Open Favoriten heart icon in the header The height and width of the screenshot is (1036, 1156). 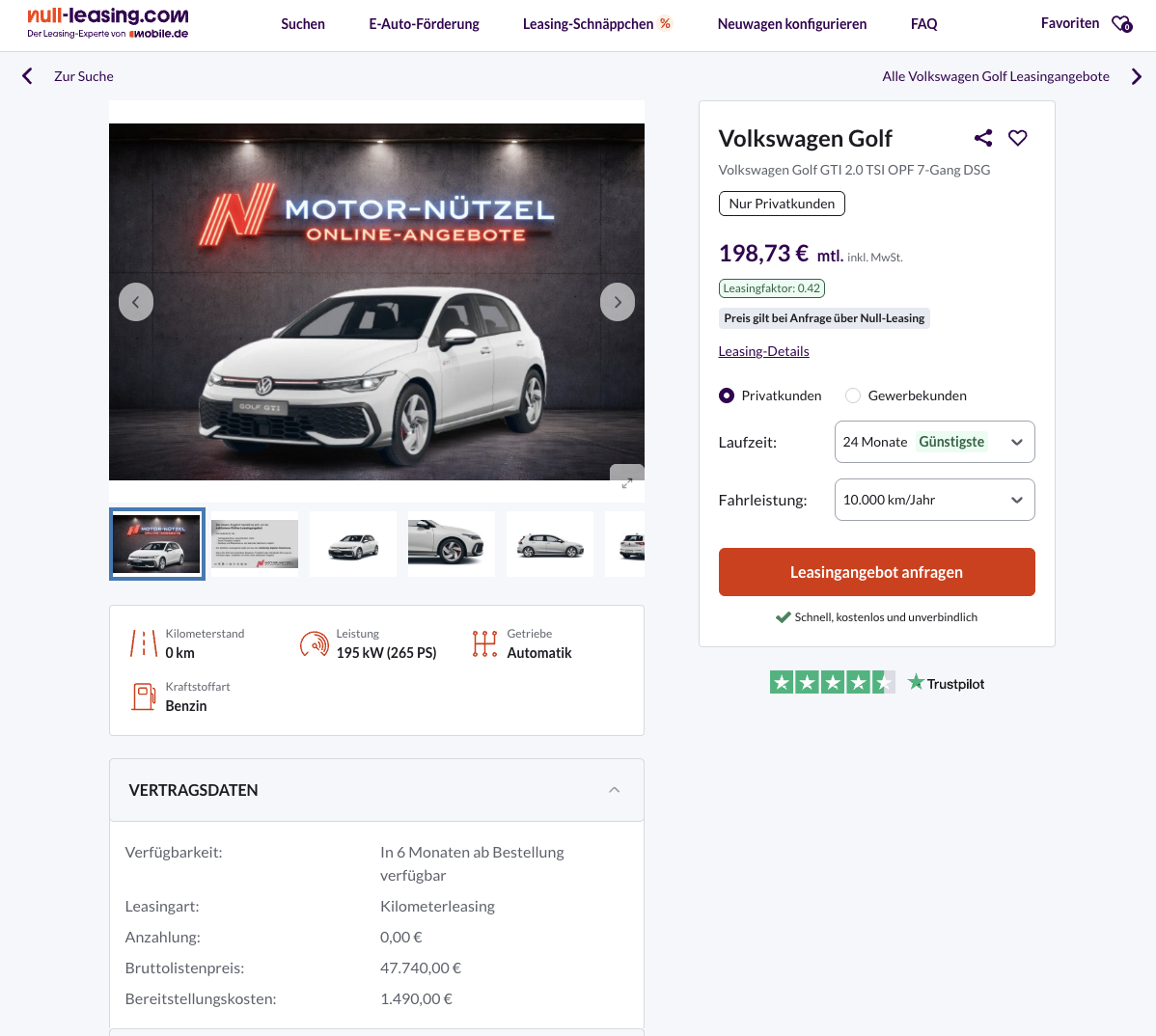click(x=1121, y=24)
